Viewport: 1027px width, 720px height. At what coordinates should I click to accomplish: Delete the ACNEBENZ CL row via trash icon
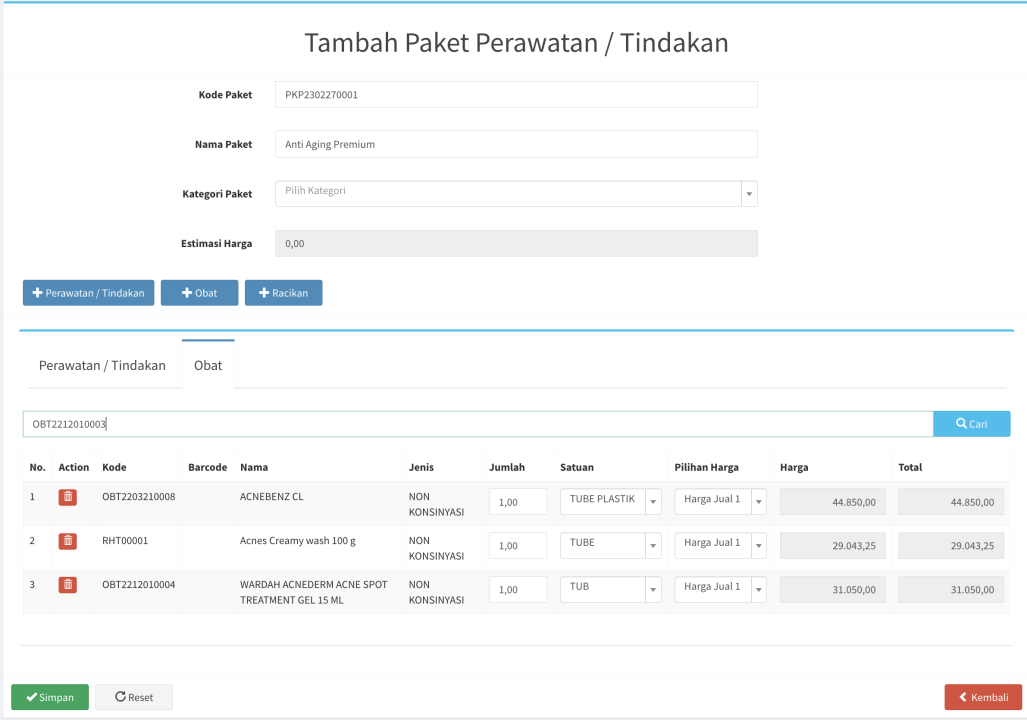(x=67, y=497)
